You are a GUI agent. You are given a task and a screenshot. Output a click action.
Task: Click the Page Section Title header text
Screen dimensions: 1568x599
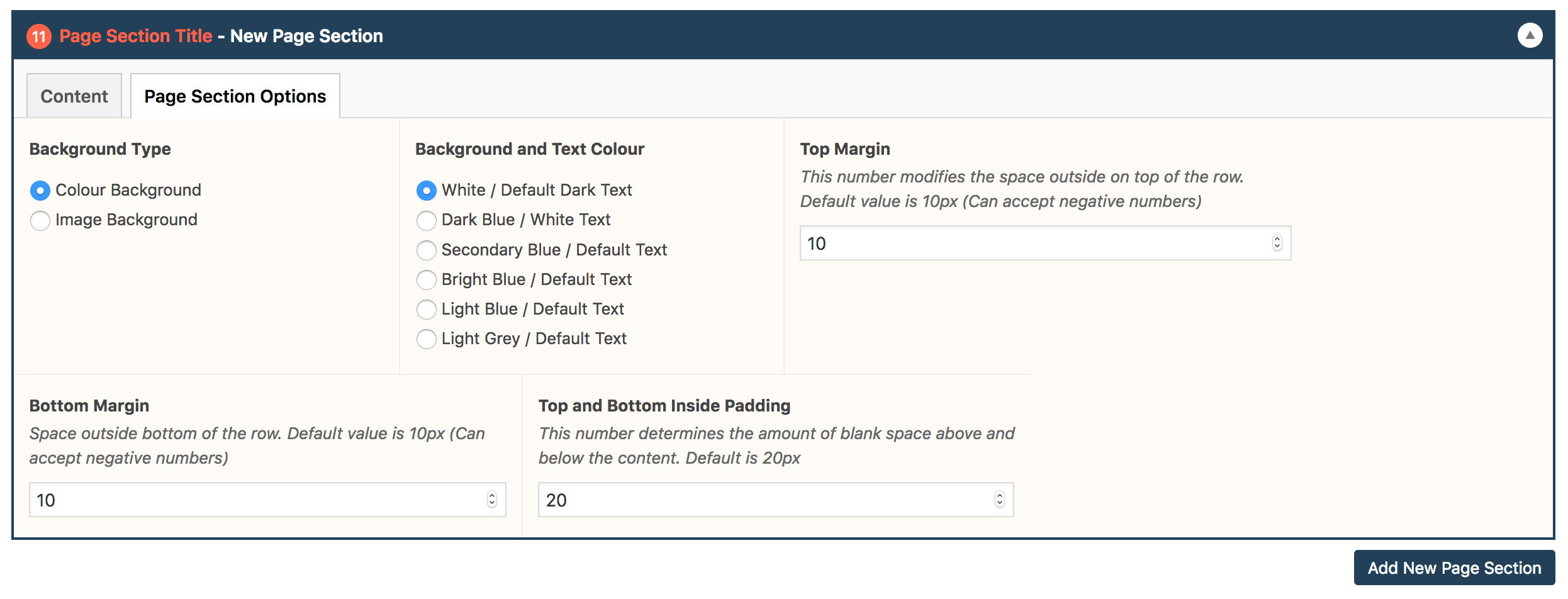click(136, 36)
